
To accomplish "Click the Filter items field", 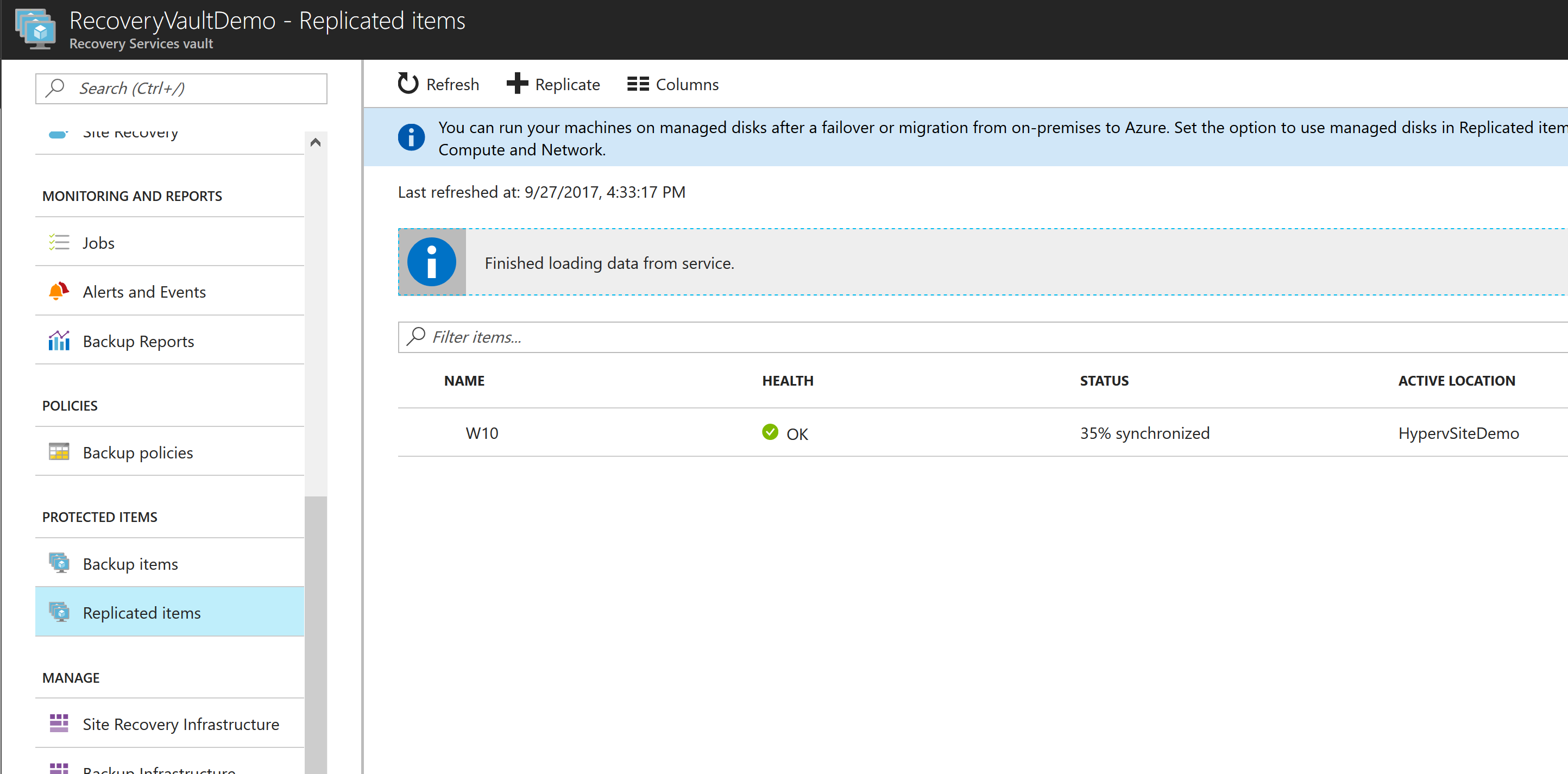I will pos(974,337).
